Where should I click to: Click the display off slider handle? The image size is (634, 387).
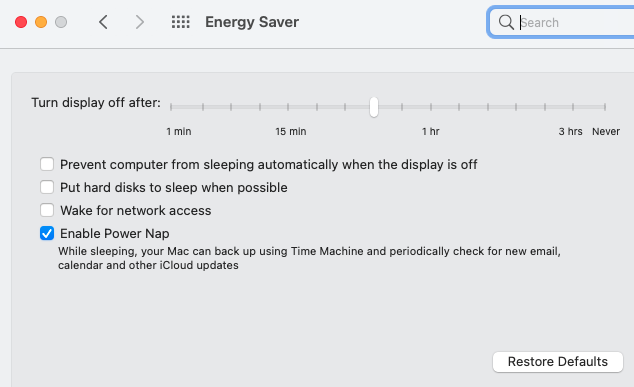374,107
